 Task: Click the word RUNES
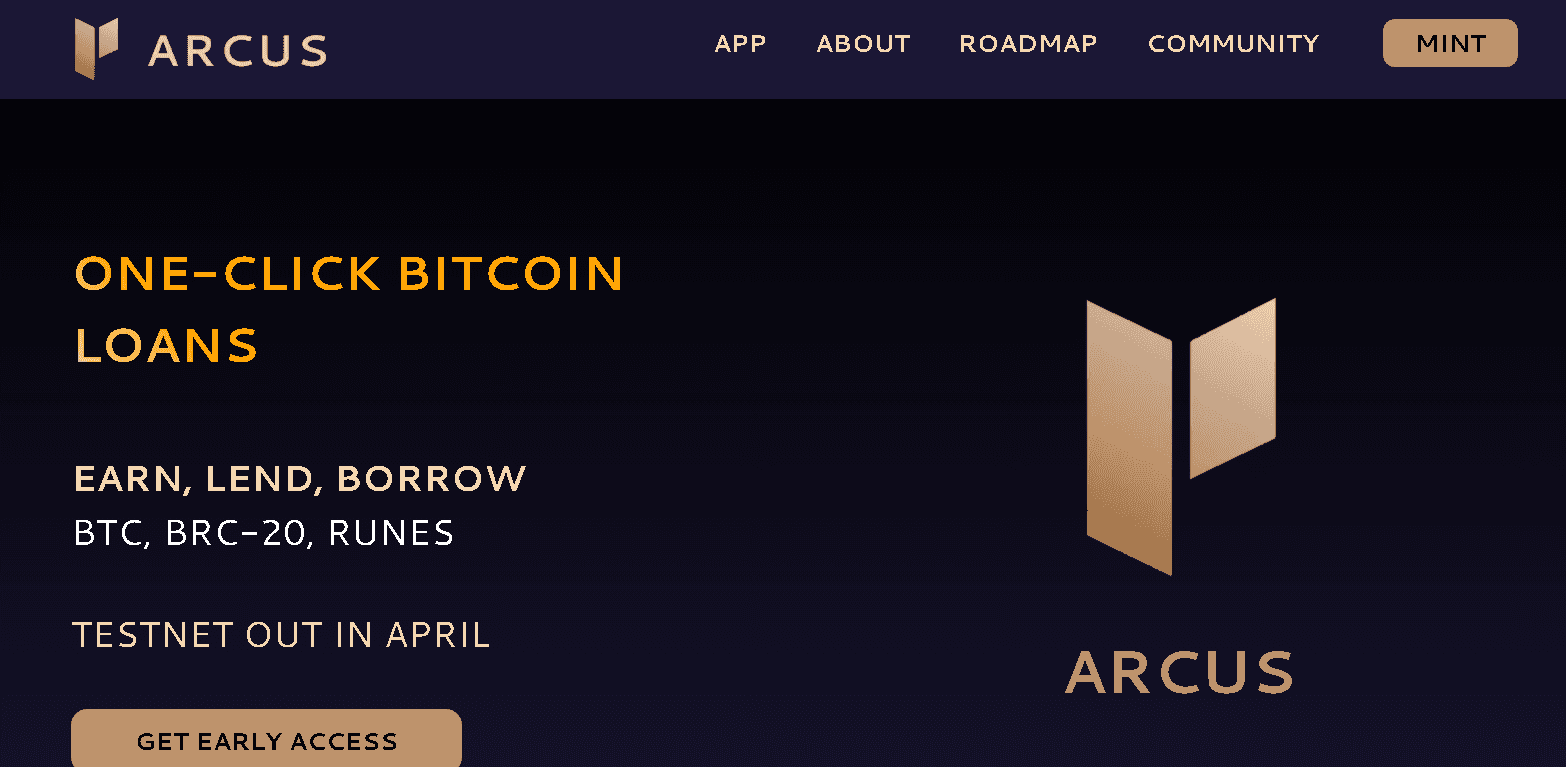(391, 533)
